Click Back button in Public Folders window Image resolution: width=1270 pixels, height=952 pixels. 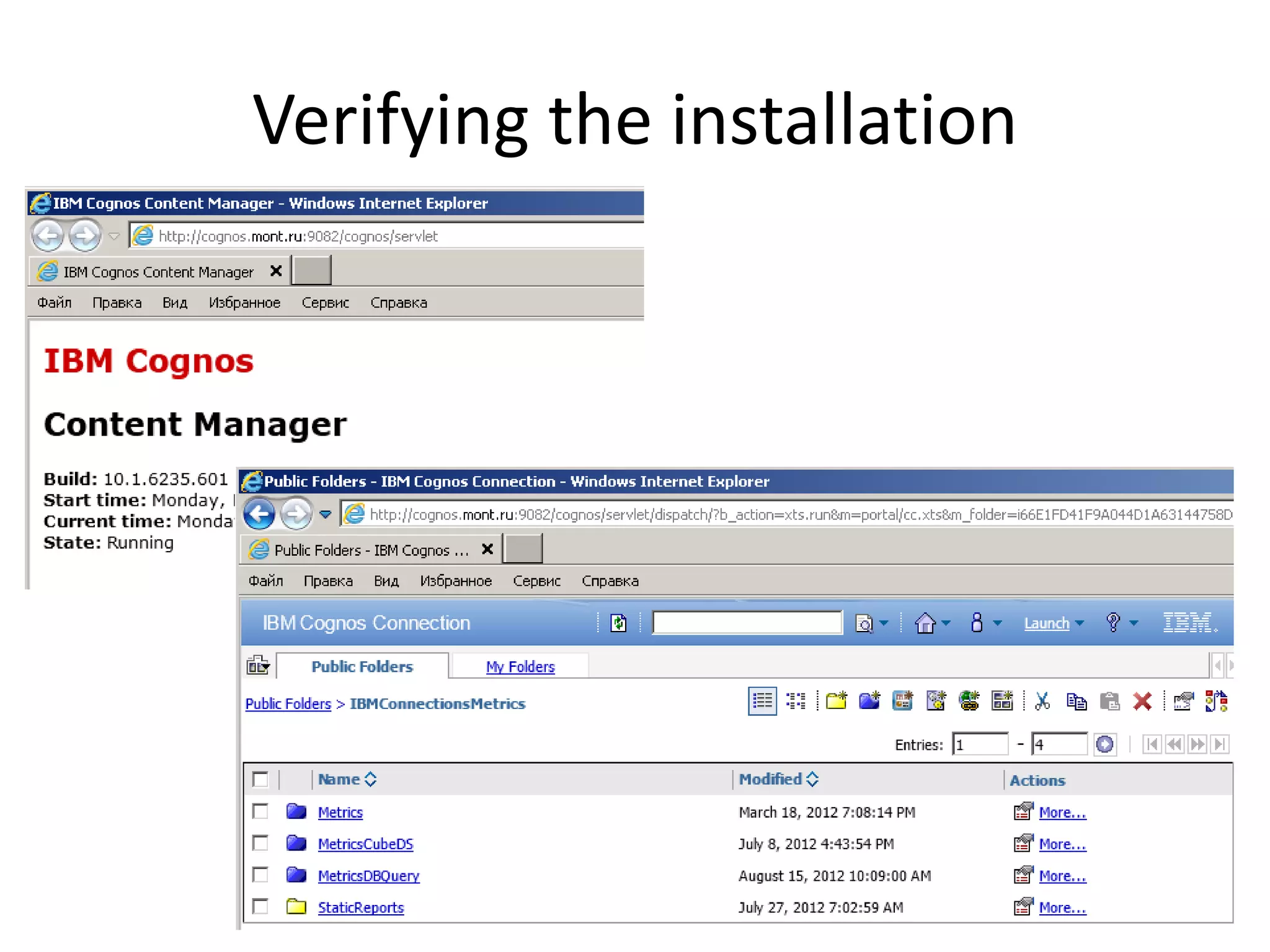pyautogui.click(x=259, y=513)
